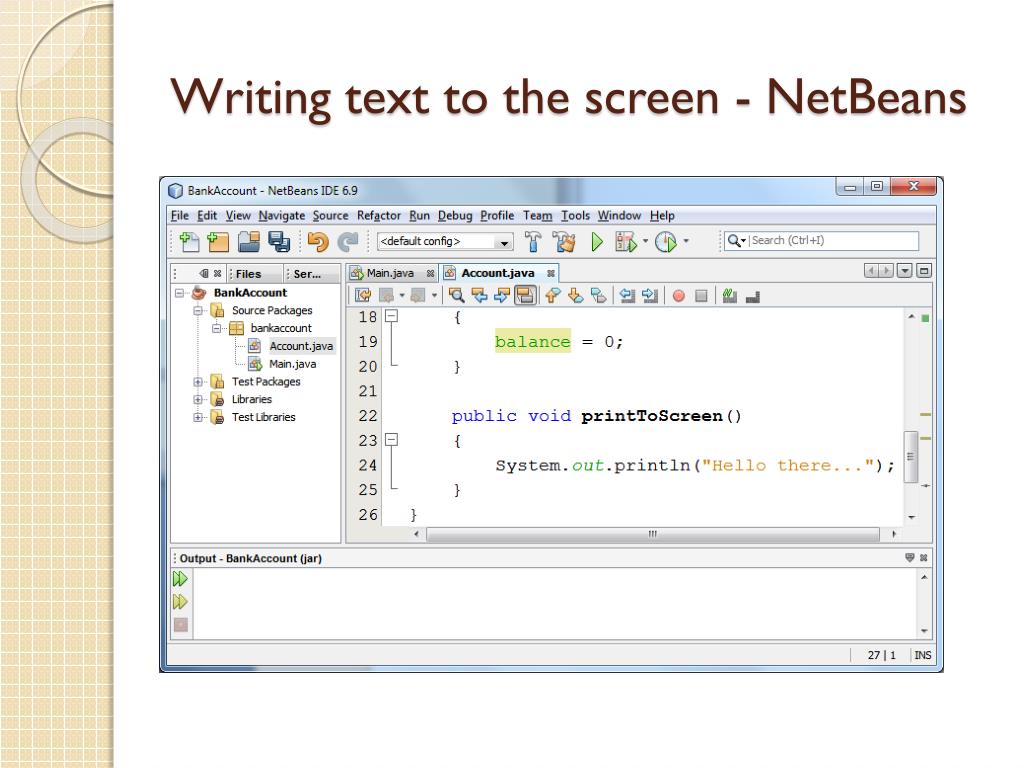Click the Save All toolbar icon
The image size is (1024, 768).
point(279,242)
